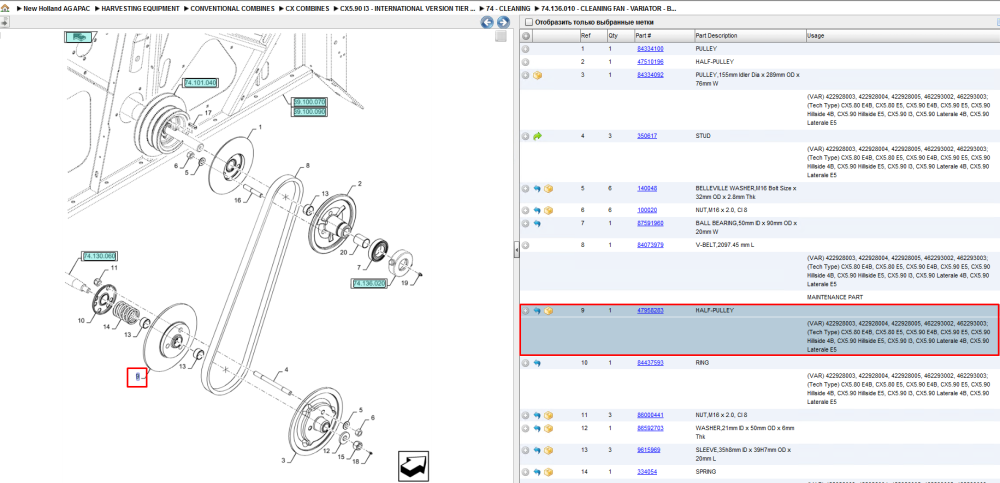
Task: Navigate to 'New Holland AG APAC' breadcrumb
Action: click(57, 9)
